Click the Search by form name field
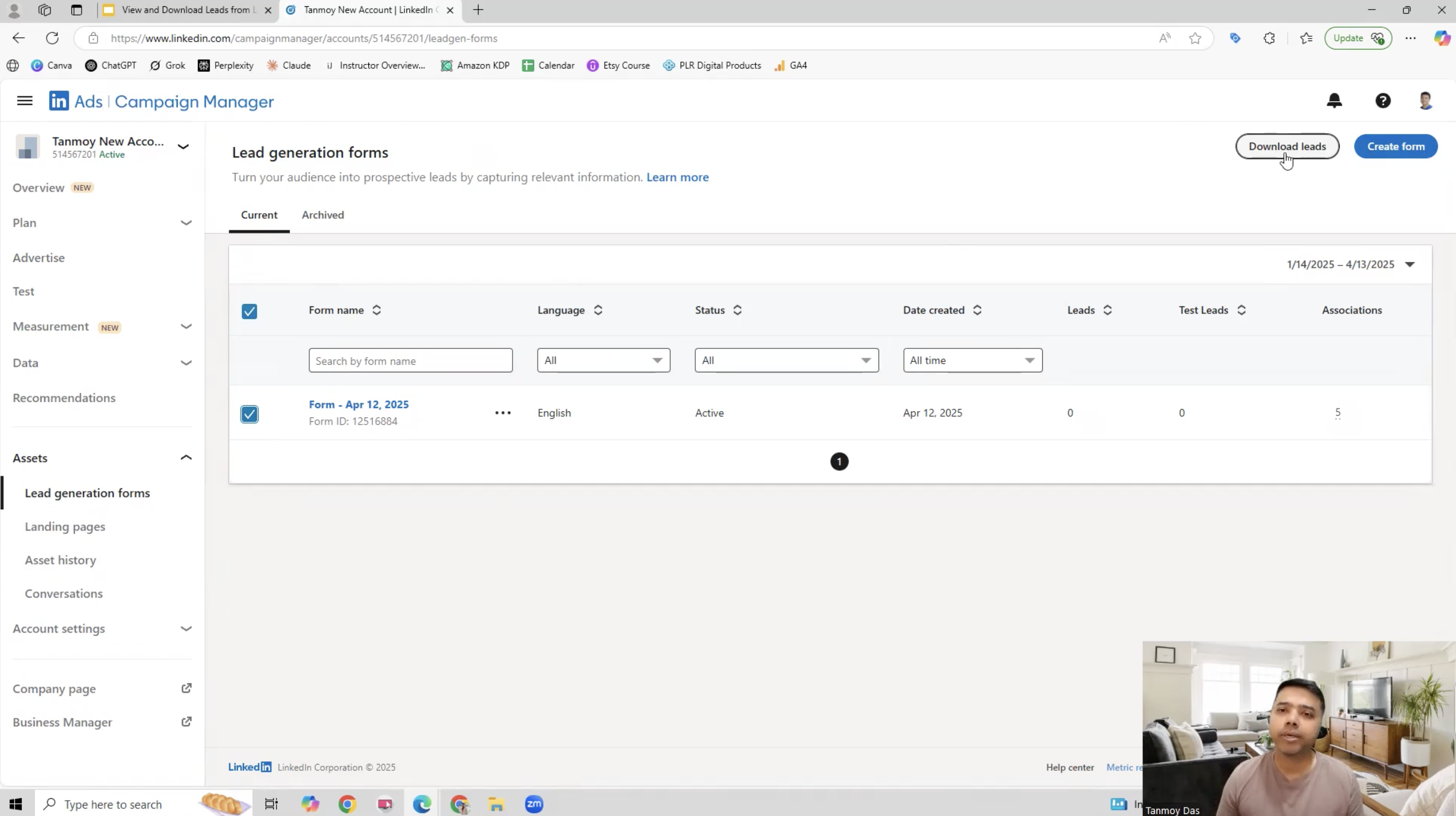The height and width of the screenshot is (816, 1456). click(x=410, y=360)
